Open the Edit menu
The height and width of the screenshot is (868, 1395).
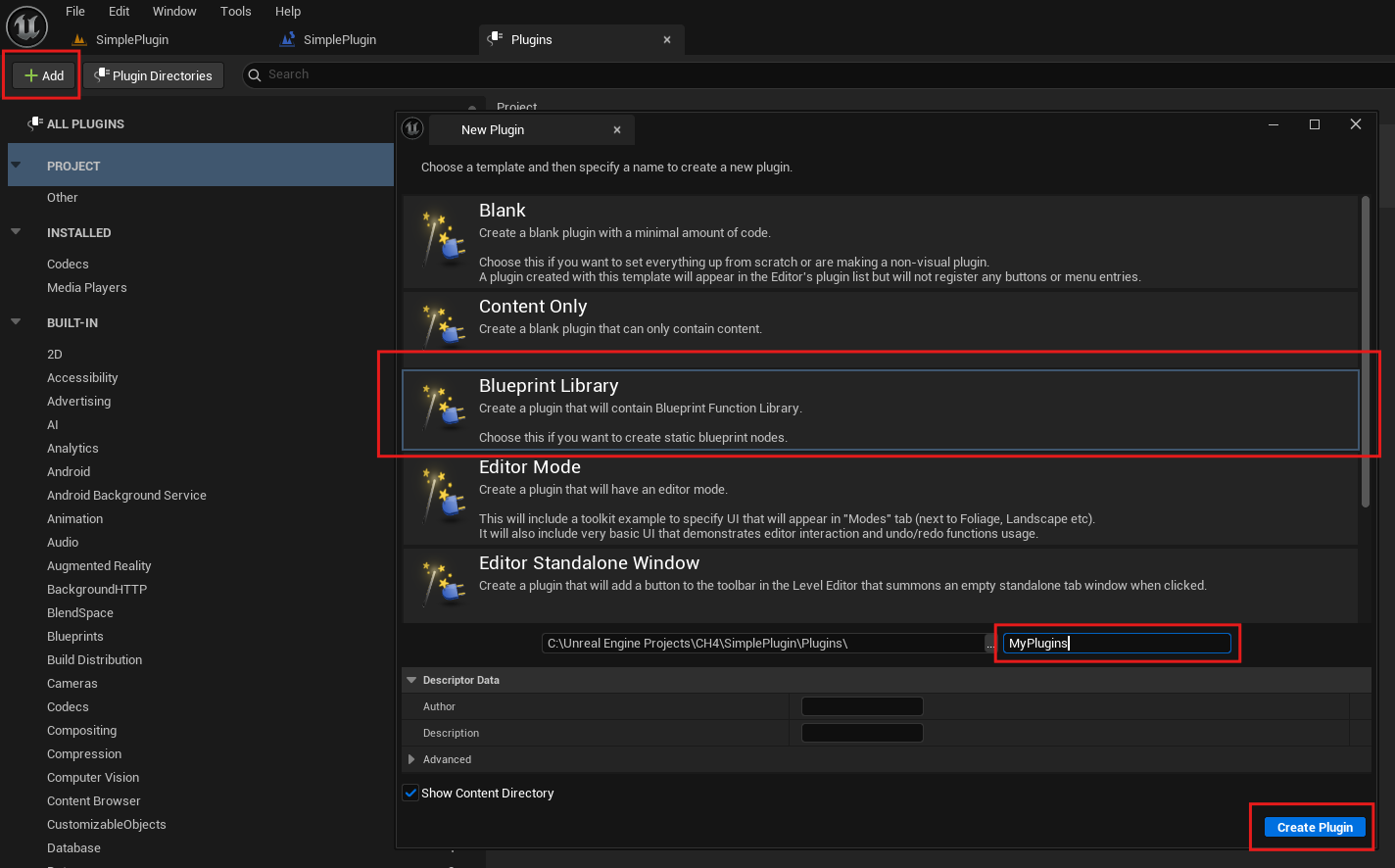tap(120, 11)
